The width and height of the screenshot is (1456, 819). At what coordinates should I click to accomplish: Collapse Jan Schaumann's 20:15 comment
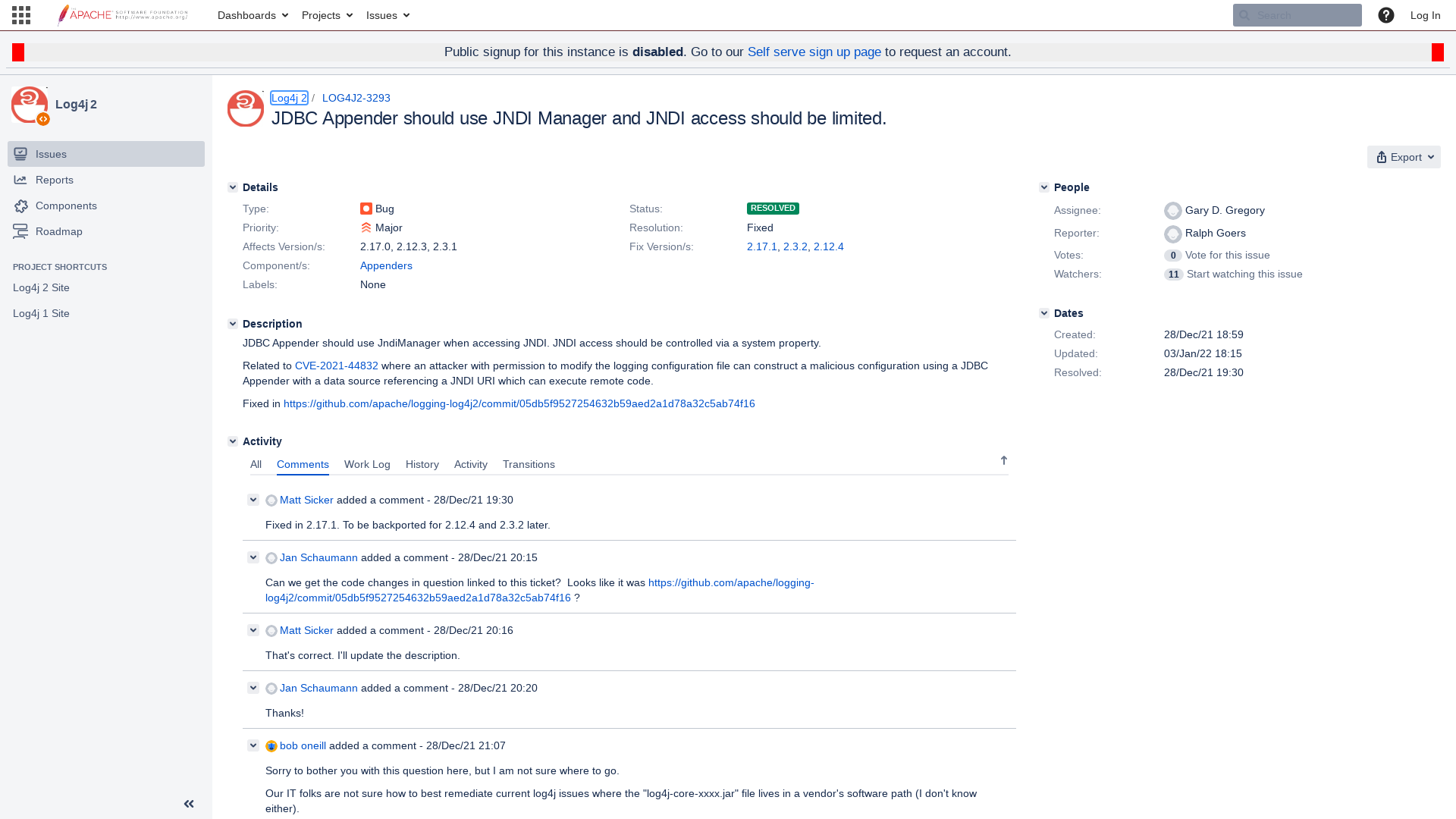[x=253, y=557]
